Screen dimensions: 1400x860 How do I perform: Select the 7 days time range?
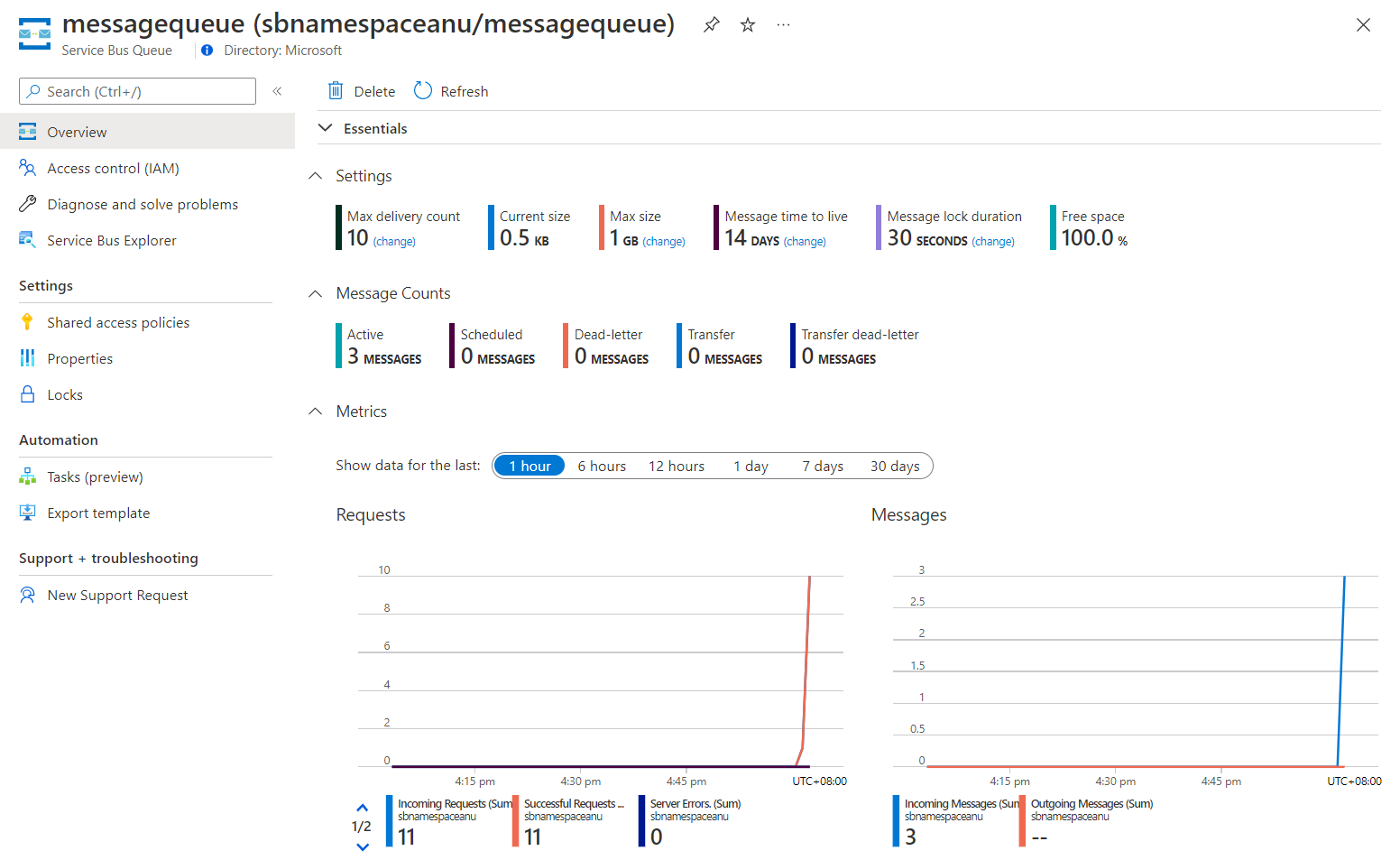pyautogui.click(x=822, y=466)
